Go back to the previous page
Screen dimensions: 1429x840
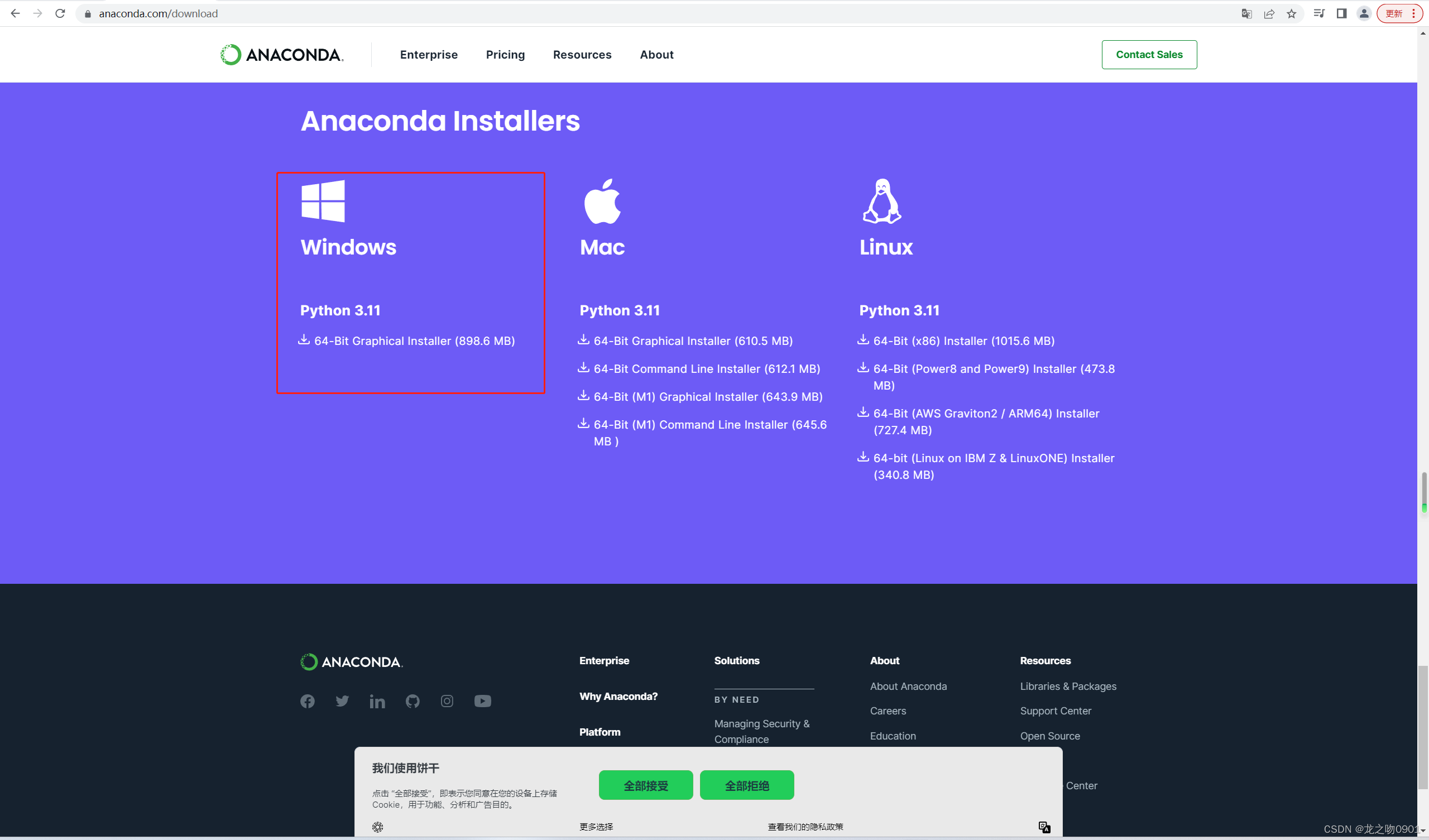(x=15, y=13)
